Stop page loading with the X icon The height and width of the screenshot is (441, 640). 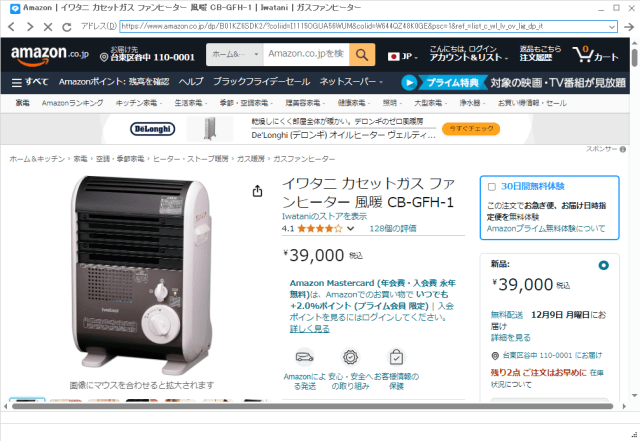click(48, 27)
